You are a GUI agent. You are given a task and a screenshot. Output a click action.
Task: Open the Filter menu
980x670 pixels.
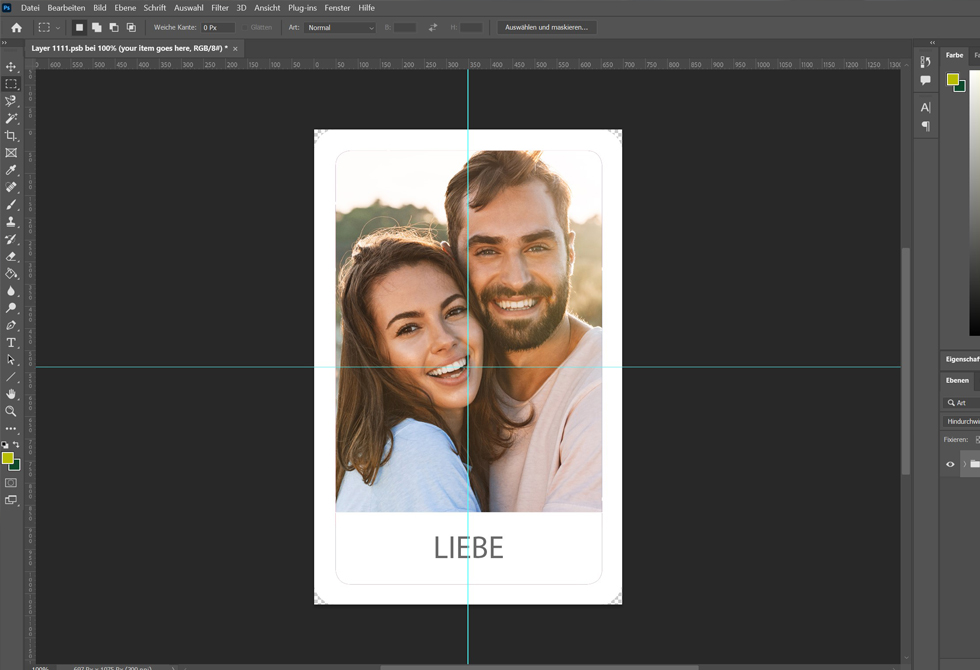pos(219,8)
